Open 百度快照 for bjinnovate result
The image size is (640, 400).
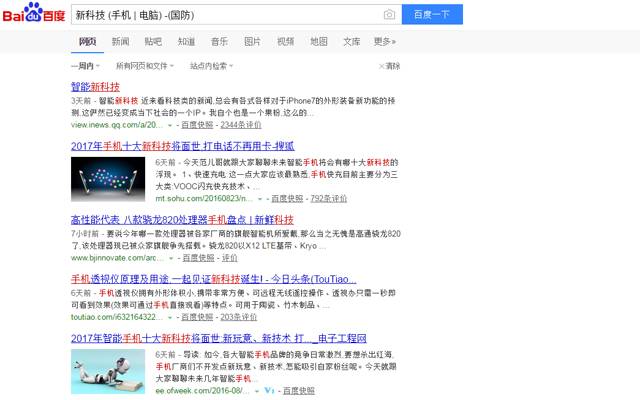198,258
